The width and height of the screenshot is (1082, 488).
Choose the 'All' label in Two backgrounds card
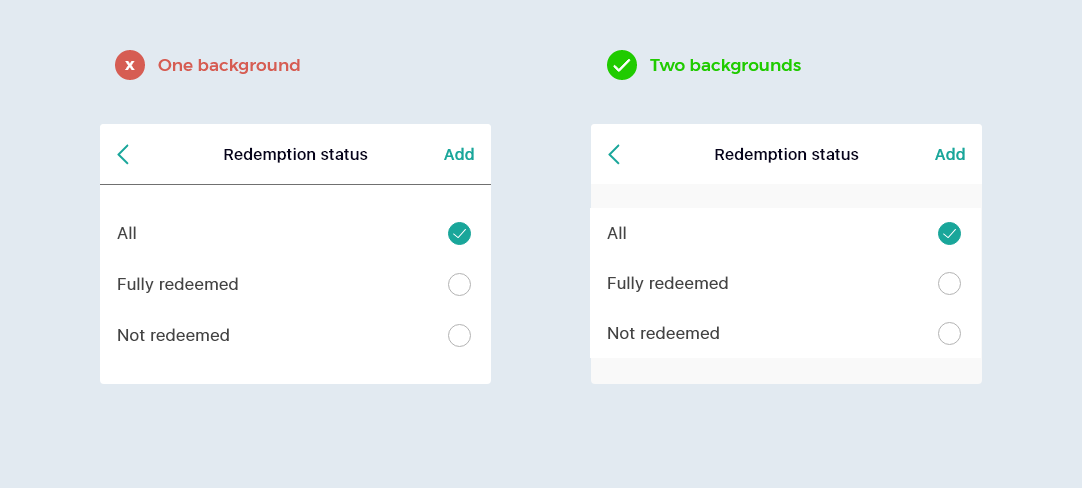coord(617,233)
